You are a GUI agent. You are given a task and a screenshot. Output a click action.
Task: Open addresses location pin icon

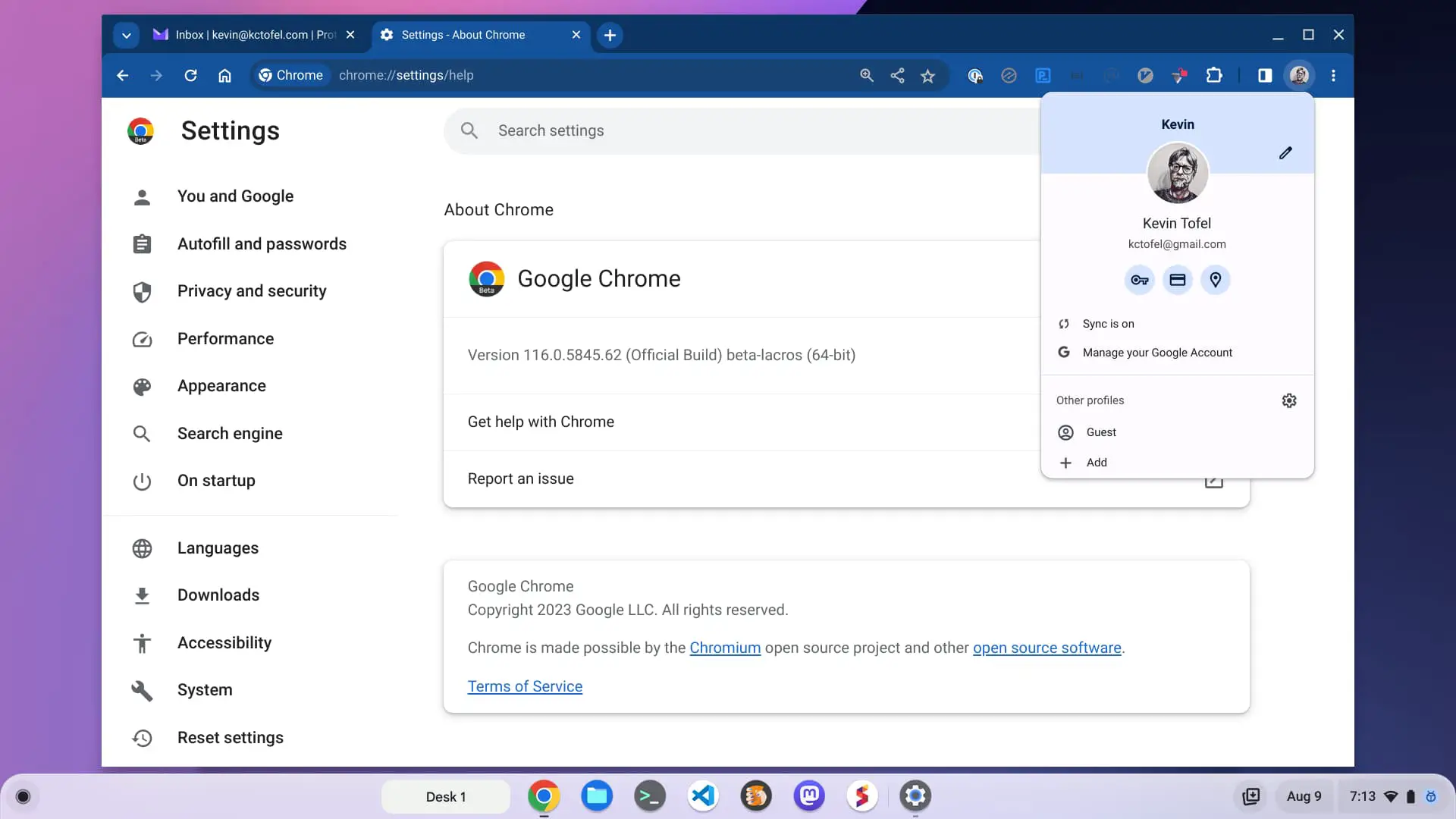(1216, 280)
